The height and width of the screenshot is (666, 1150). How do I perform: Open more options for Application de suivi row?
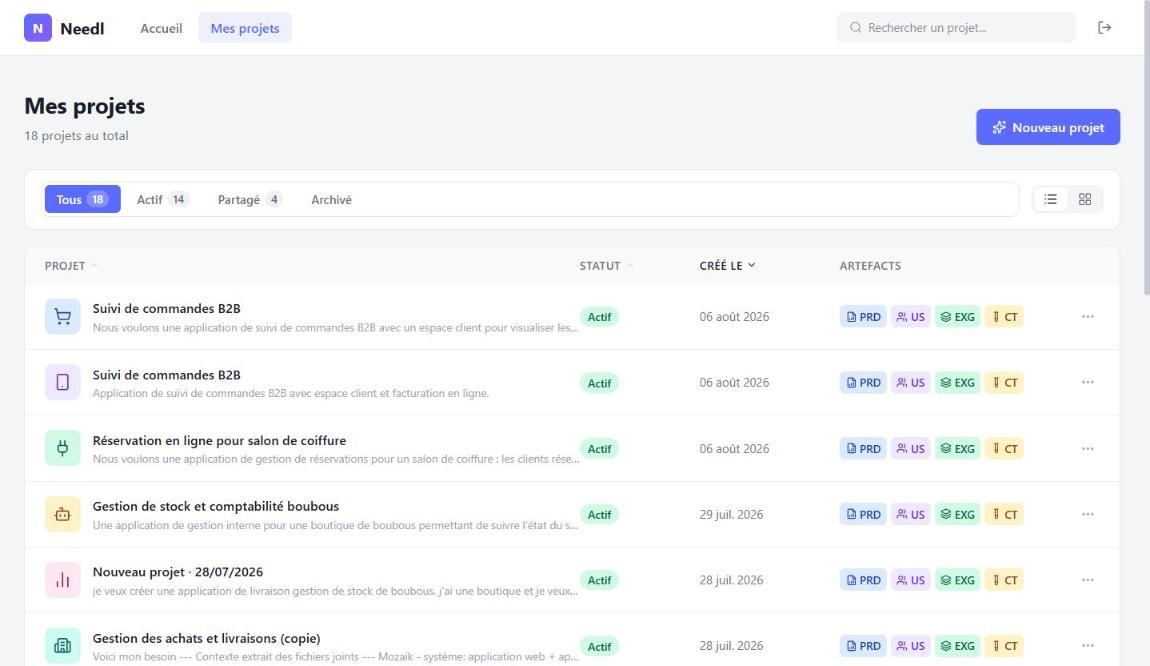pos(1088,382)
